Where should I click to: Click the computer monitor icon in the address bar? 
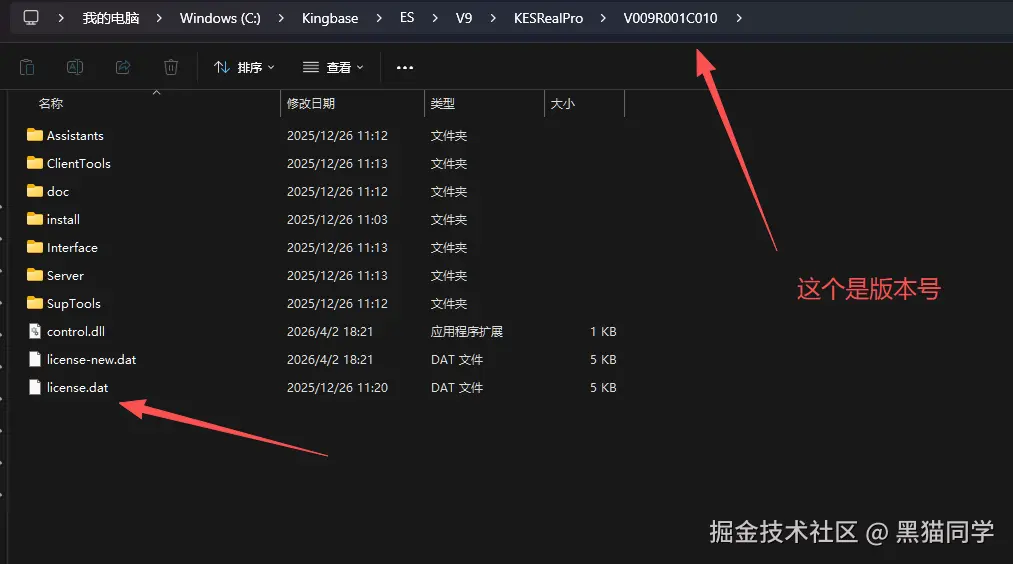tap(31, 17)
